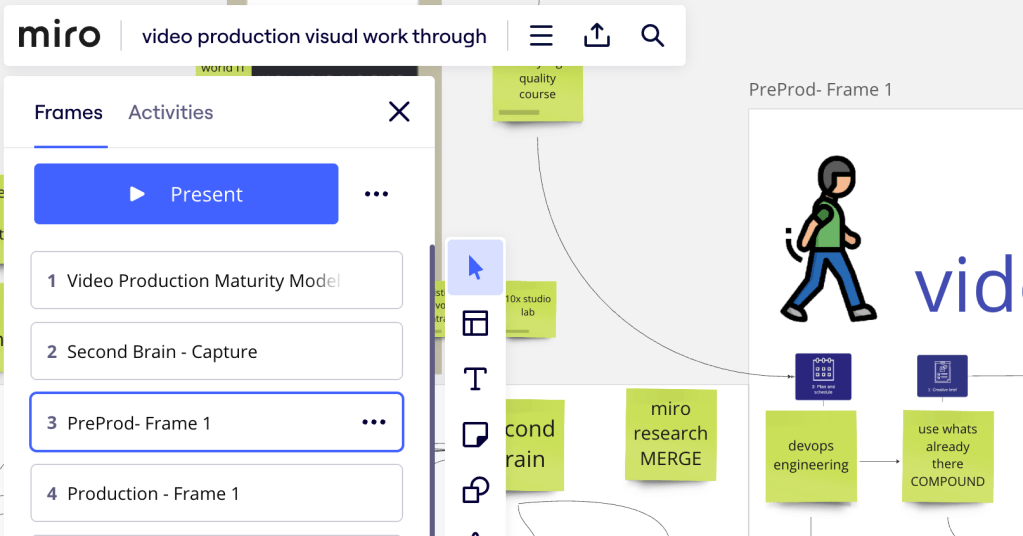
Task: Open the hamburger main menu
Action: point(541,35)
